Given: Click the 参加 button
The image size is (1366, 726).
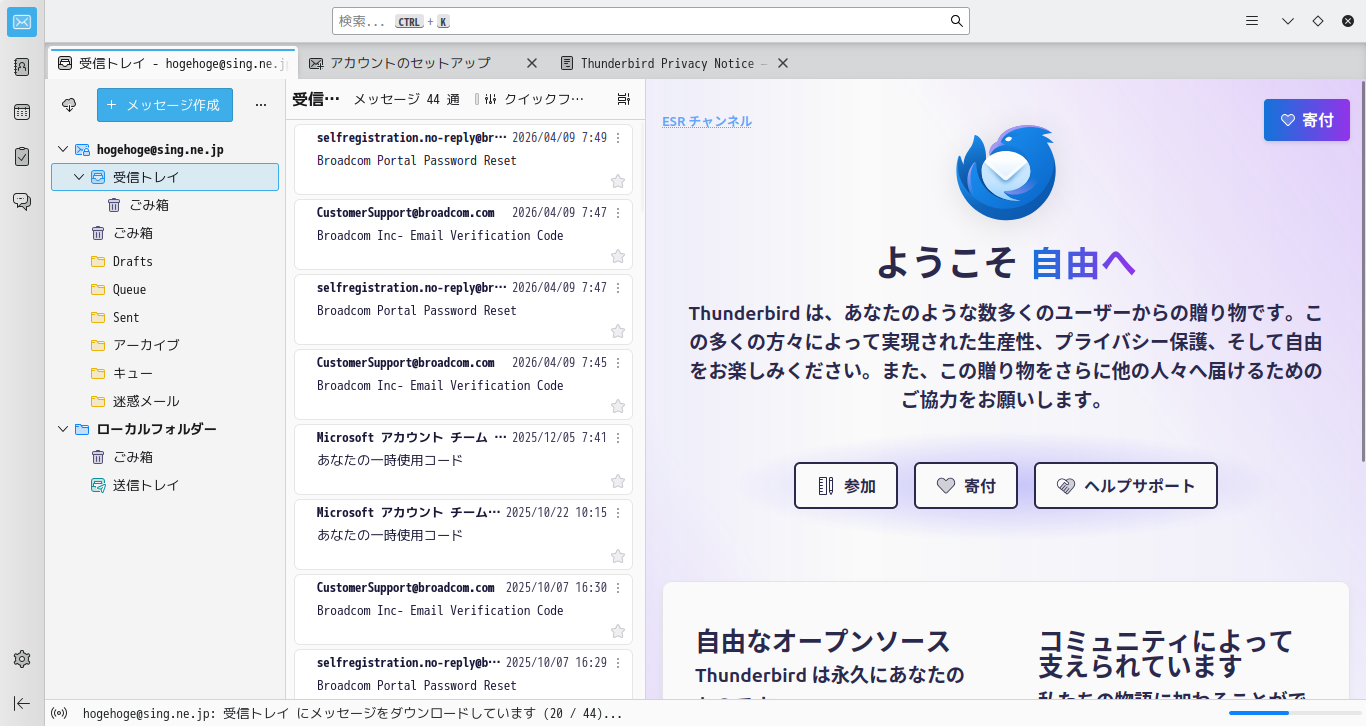Looking at the screenshot, I should coord(846,486).
